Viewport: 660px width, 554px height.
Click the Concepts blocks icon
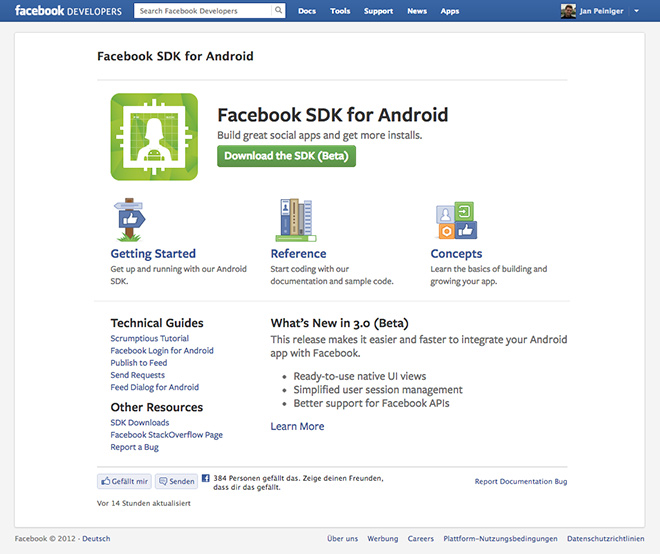(458, 220)
